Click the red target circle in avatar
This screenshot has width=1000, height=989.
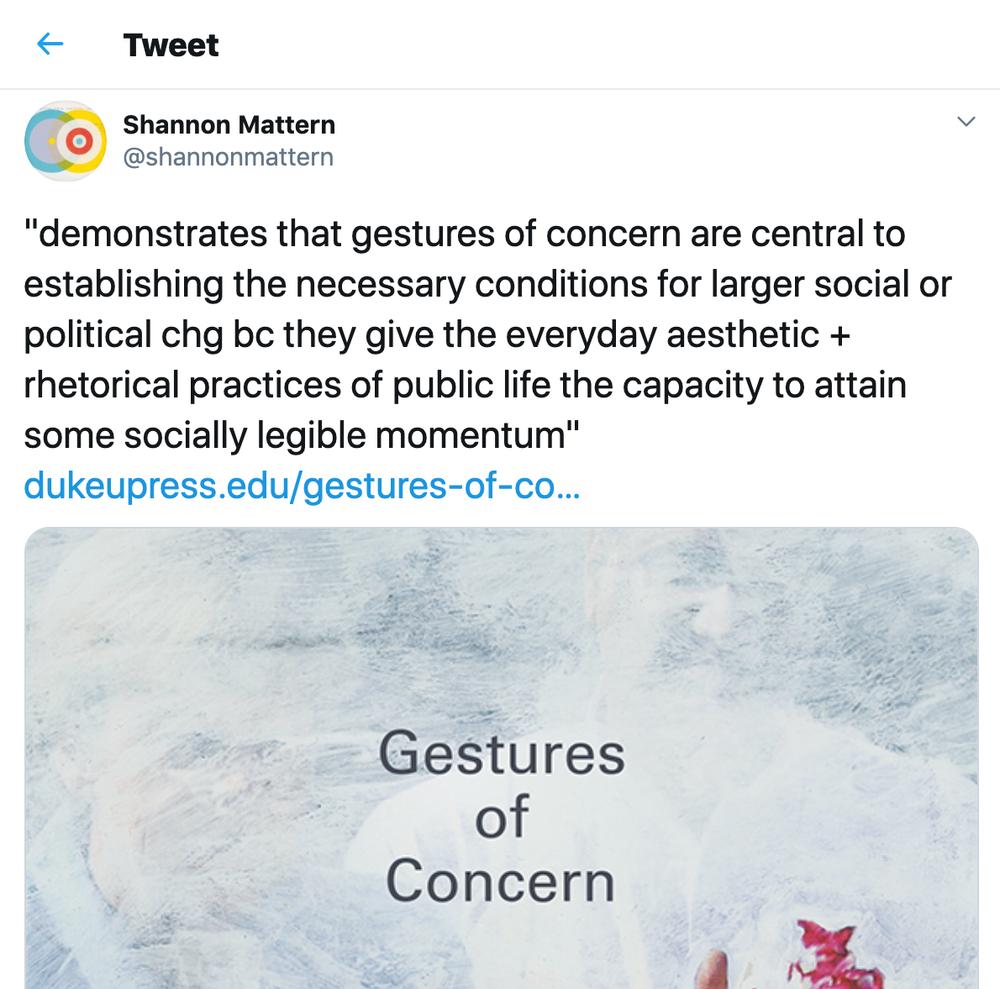79,140
